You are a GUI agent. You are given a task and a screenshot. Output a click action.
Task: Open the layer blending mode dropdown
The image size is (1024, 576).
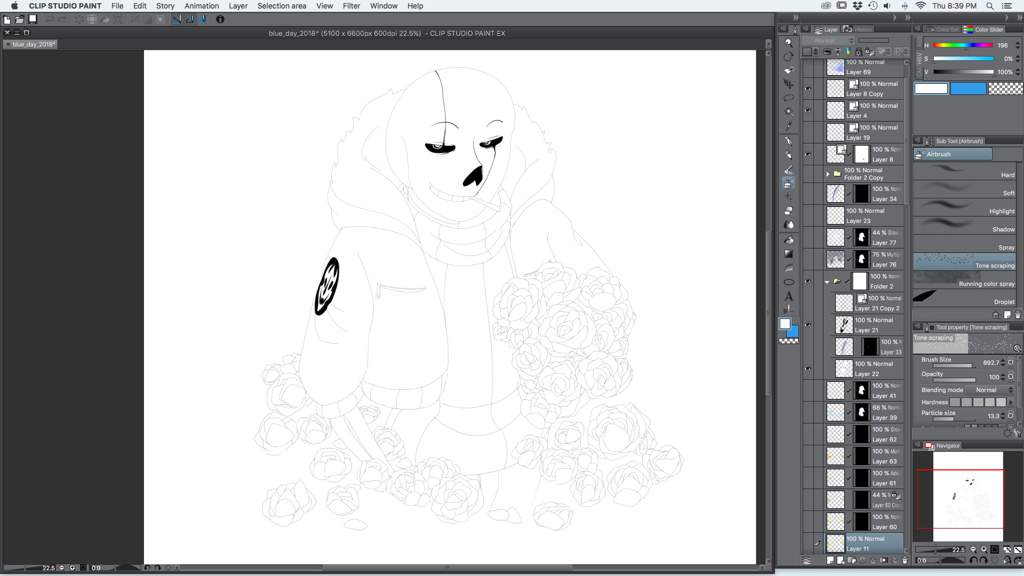(827, 40)
